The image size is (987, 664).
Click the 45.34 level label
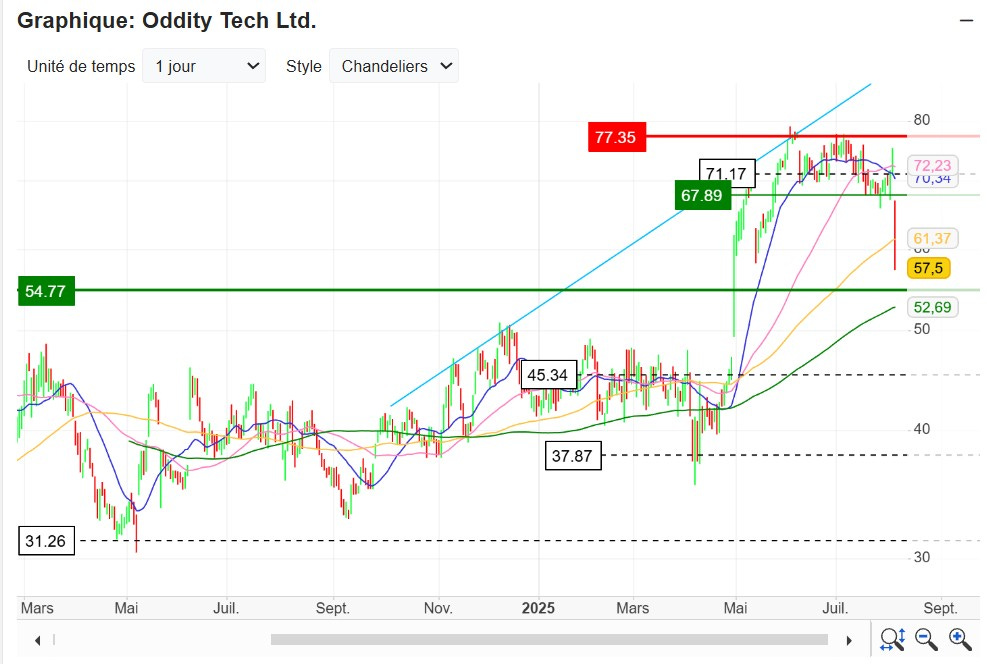[x=548, y=375]
